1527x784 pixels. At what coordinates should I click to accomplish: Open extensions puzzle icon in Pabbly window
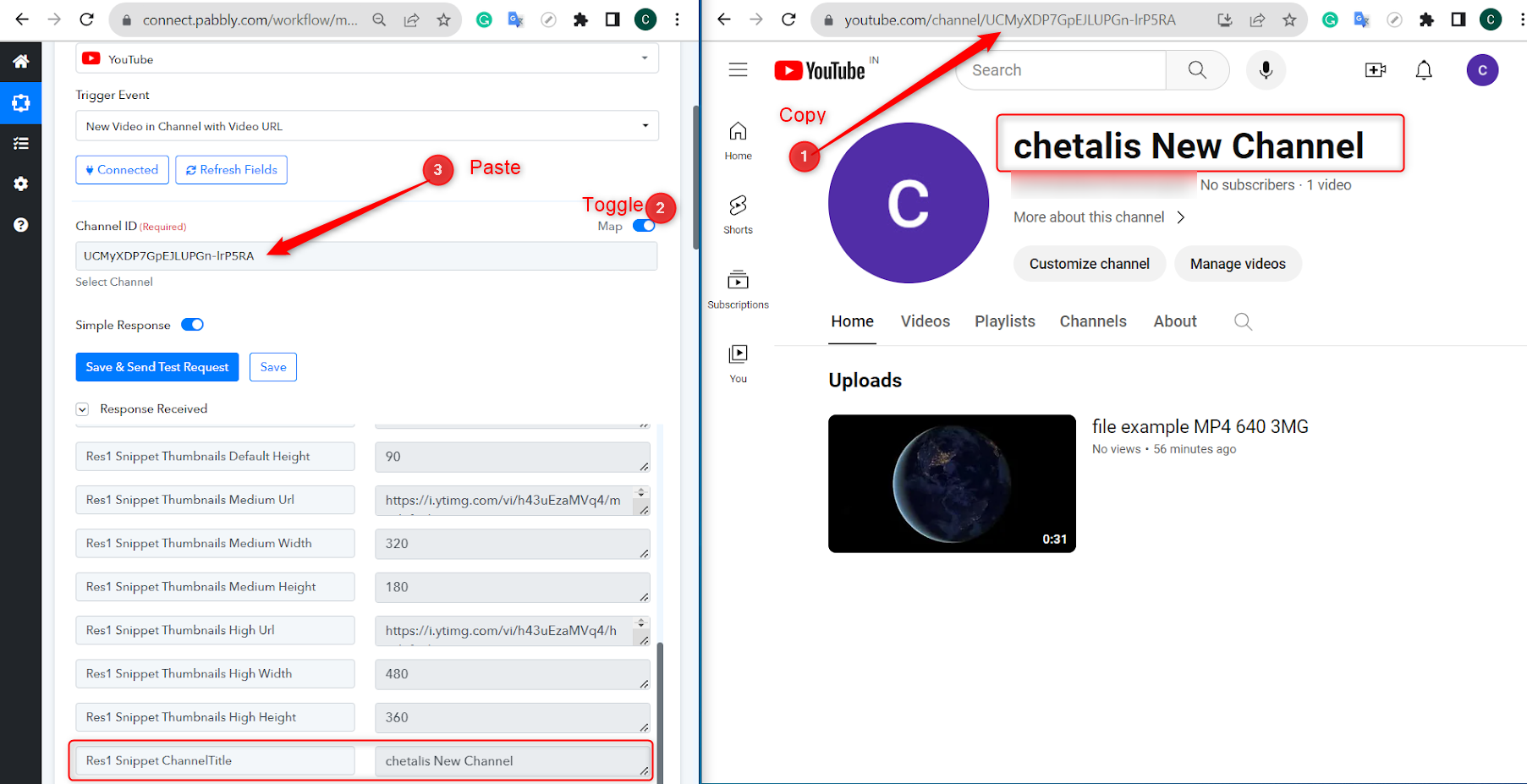(580, 19)
